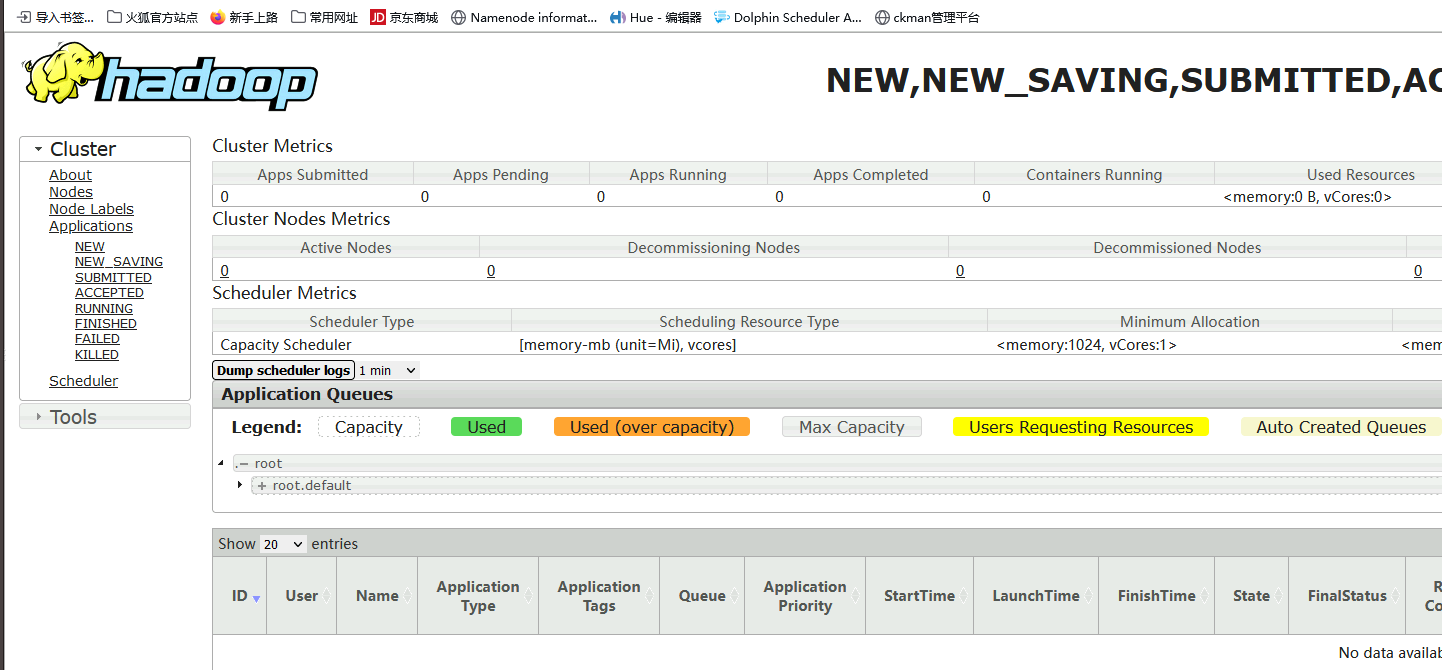Click the root.default queue bar
The height and width of the screenshot is (670, 1442).
pyautogui.click(x=847, y=485)
